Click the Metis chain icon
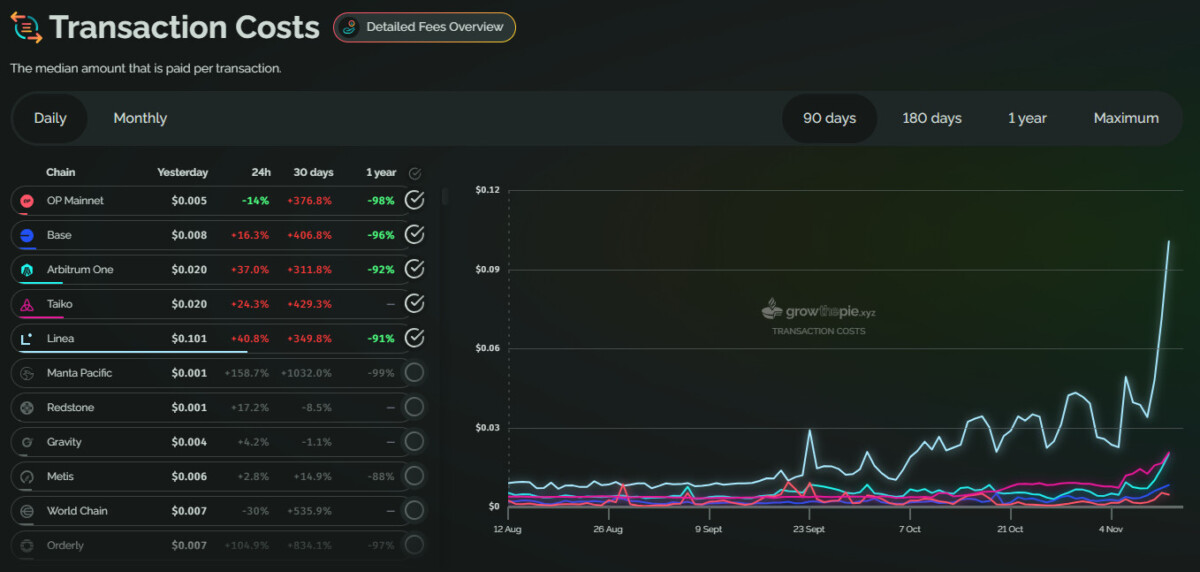Screen dimensions: 1200x572 point(27,477)
